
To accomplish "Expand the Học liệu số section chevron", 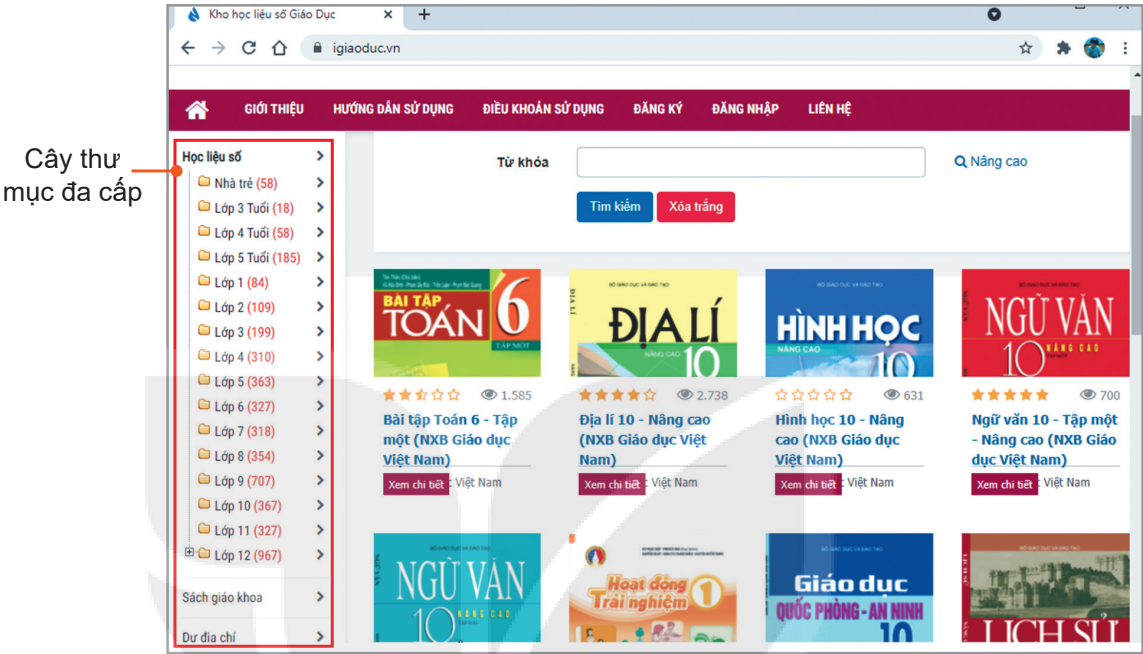I will (x=320, y=156).
